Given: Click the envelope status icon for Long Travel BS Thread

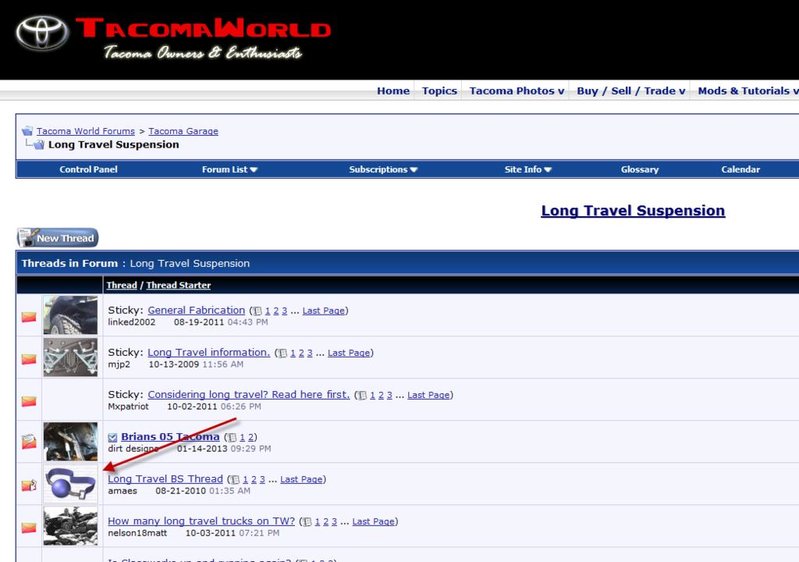Looking at the screenshot, I should [x=29, y=485].
